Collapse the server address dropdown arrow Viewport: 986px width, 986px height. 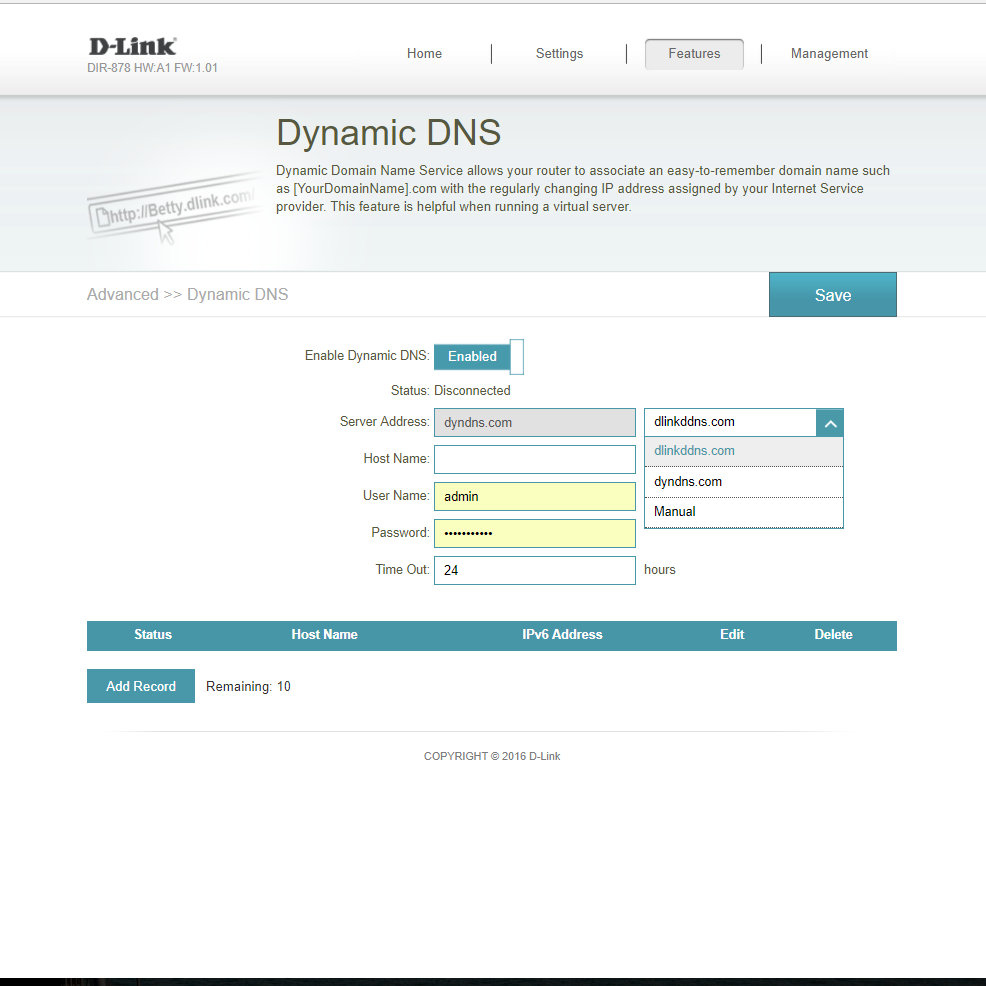tap(830, 423)
